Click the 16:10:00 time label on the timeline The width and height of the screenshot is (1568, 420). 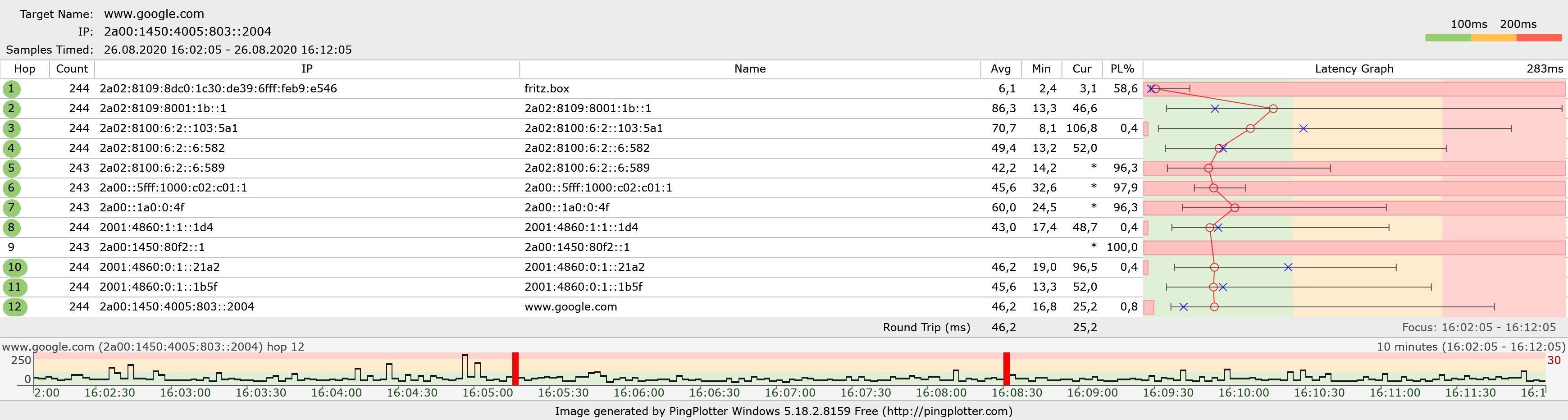[1244, 393]
